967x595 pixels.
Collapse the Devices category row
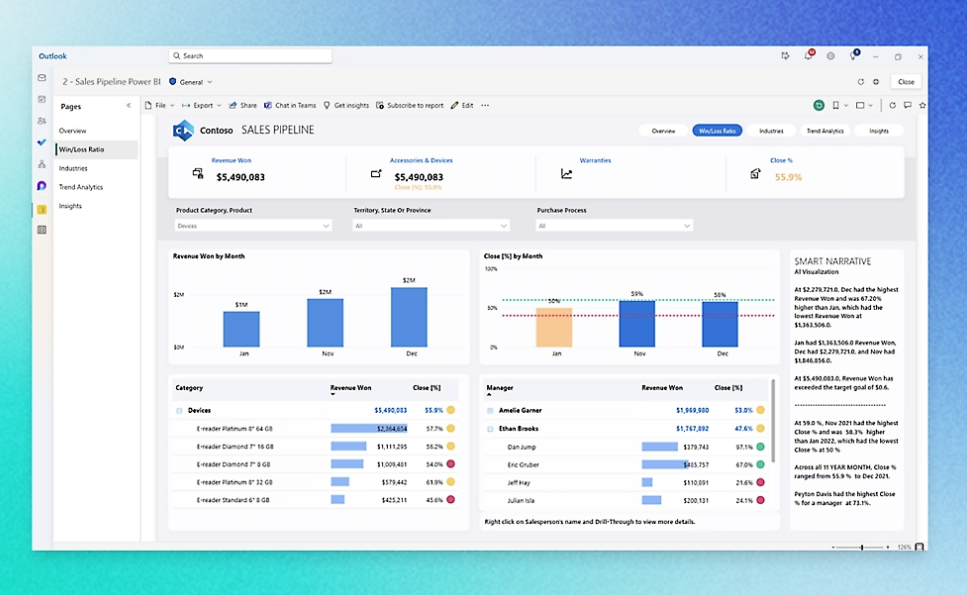pos(180,411)
